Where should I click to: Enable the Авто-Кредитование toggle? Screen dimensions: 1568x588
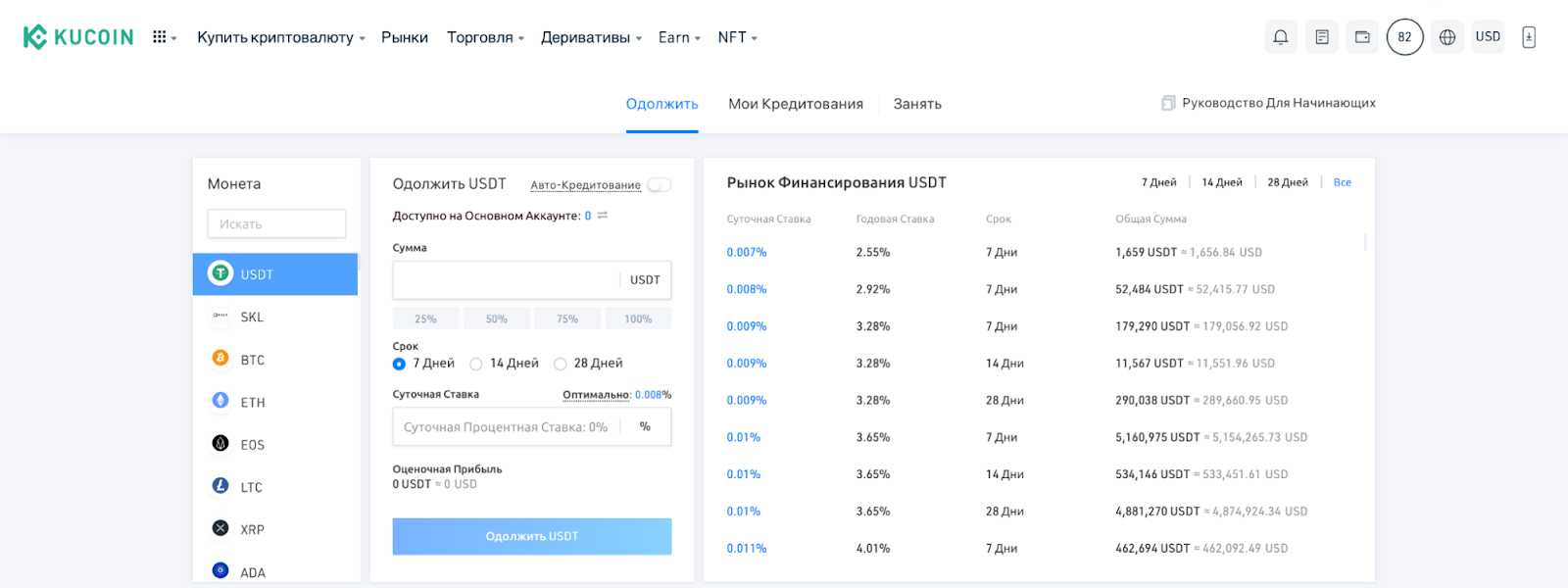point(660,185)
